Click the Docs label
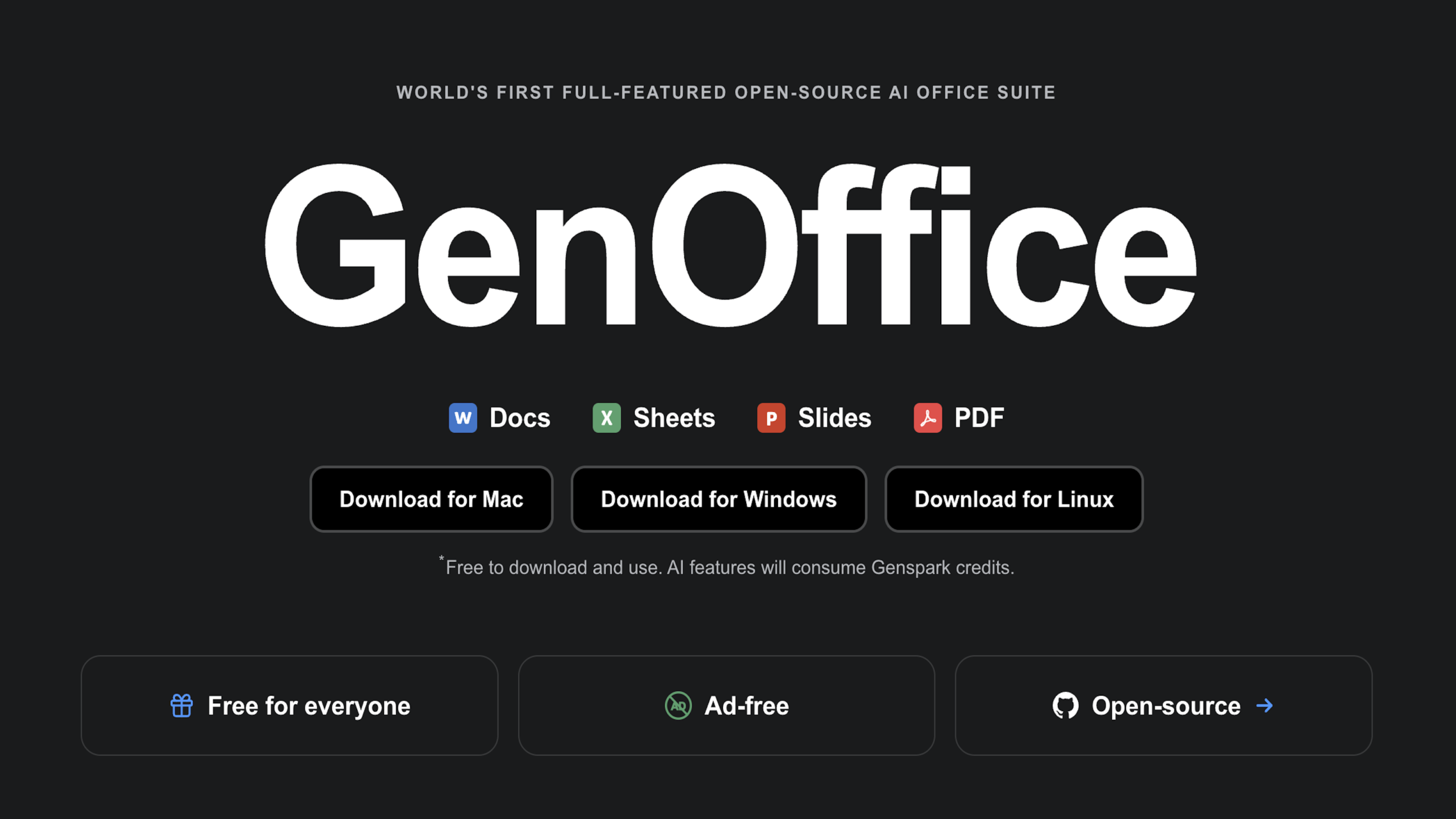The image size is (1456, 819). (x=520, y=418)
